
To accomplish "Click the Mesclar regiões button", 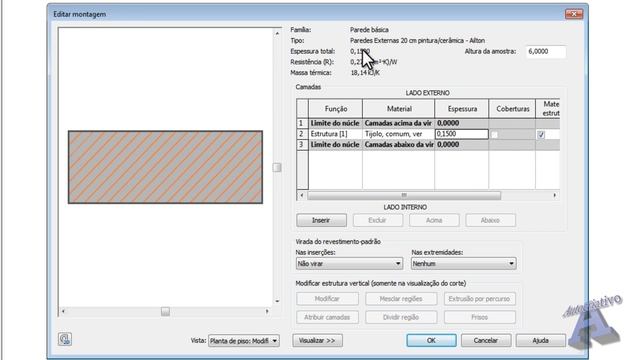I will tap(401, 299).
